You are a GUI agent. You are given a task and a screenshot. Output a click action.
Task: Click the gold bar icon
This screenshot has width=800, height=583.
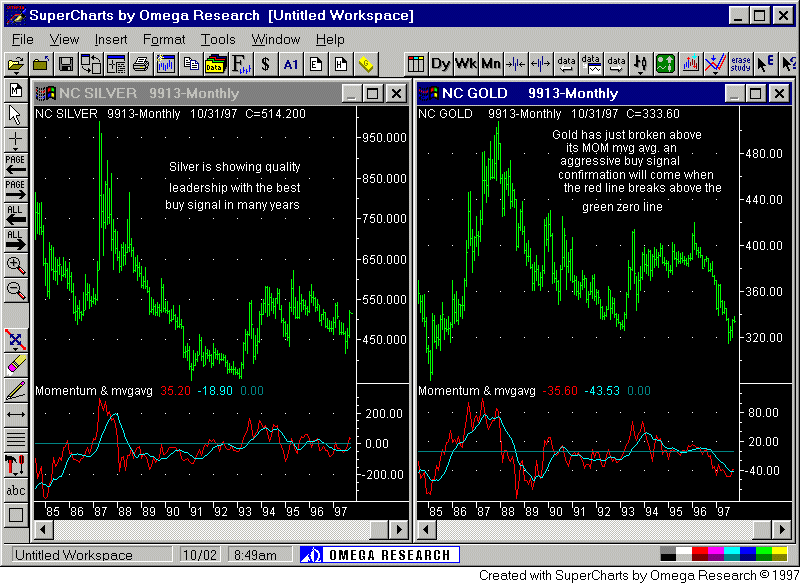point(366,64)
